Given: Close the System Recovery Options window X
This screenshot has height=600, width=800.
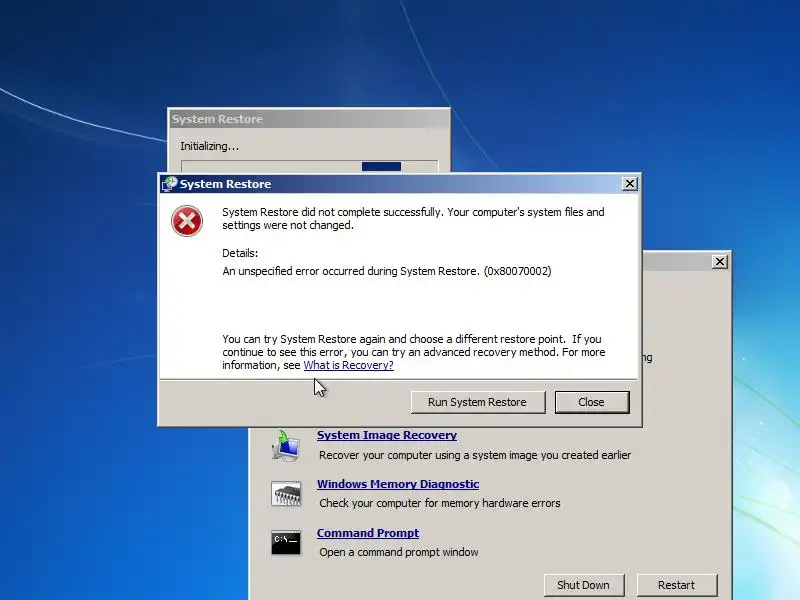Looking at the screenshot, I should pyautogui.click(x=719, y=262).
